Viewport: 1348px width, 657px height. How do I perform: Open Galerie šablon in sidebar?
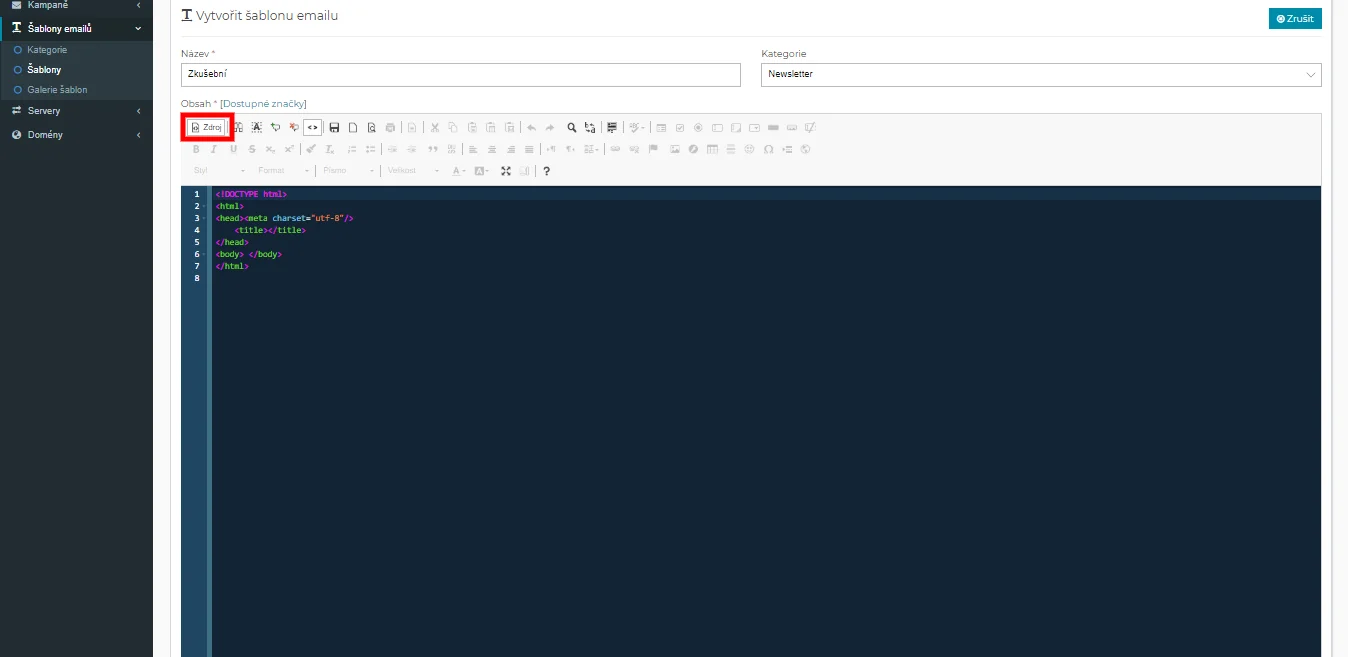coord(57,90)
